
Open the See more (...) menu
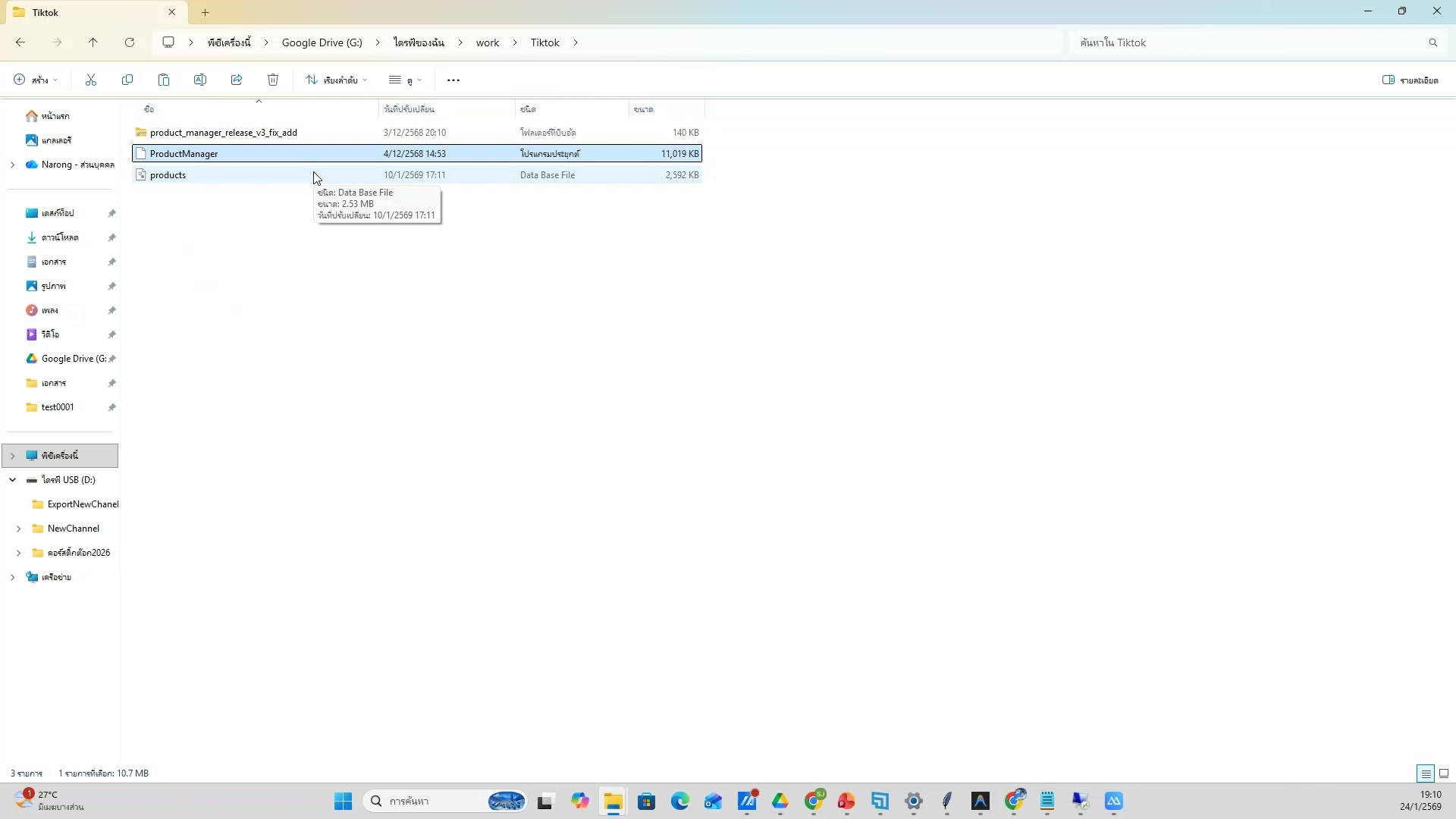tap(453, 80)
